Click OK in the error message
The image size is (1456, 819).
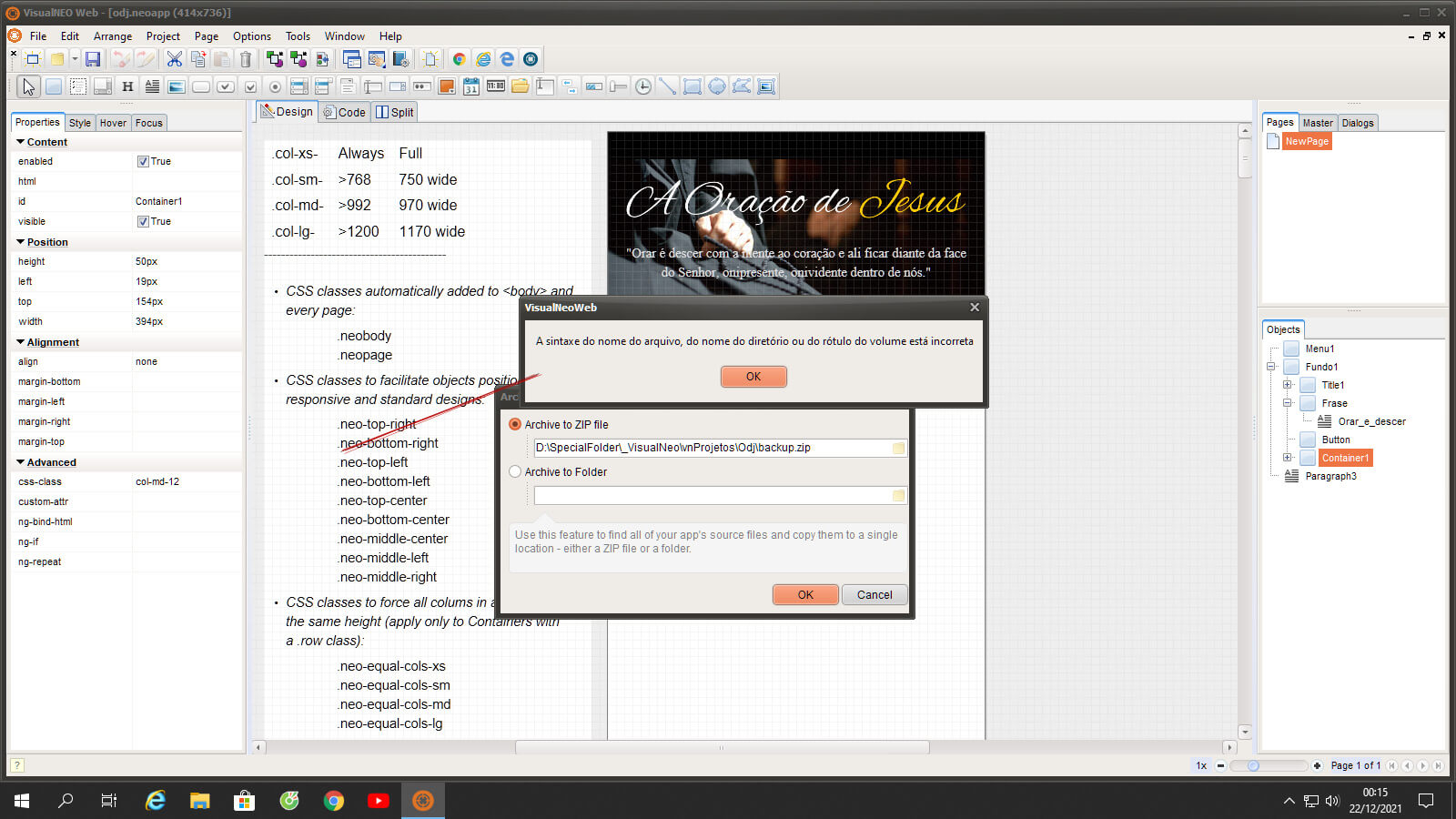[x=753, y=377]
